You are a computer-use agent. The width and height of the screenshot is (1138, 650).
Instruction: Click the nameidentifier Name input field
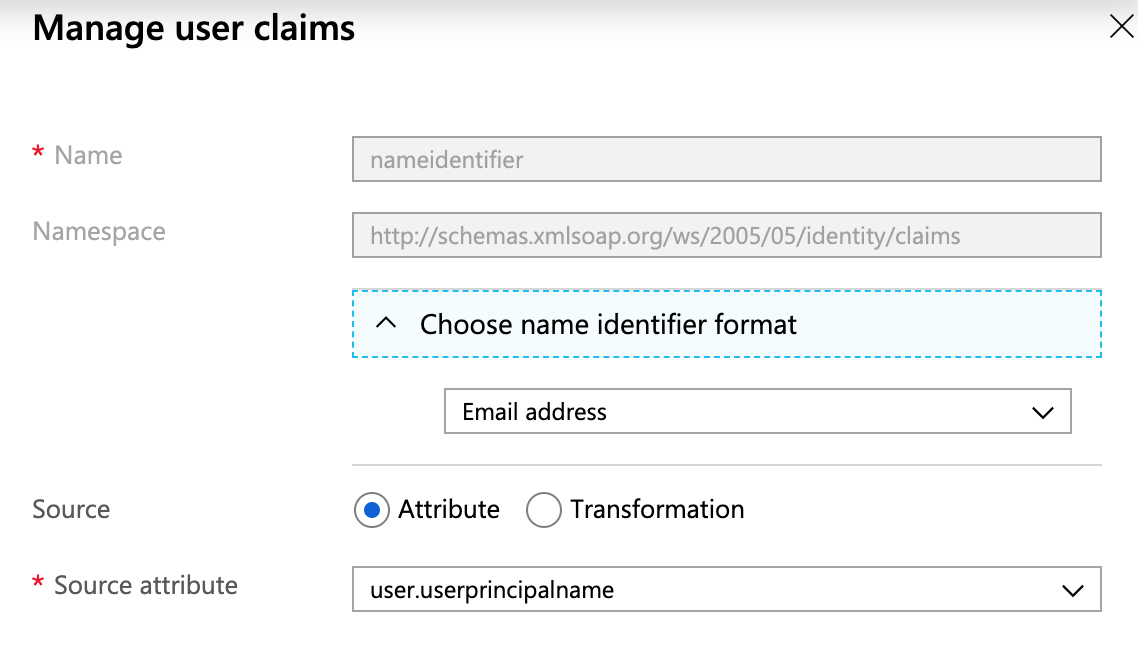click(726, 159)
